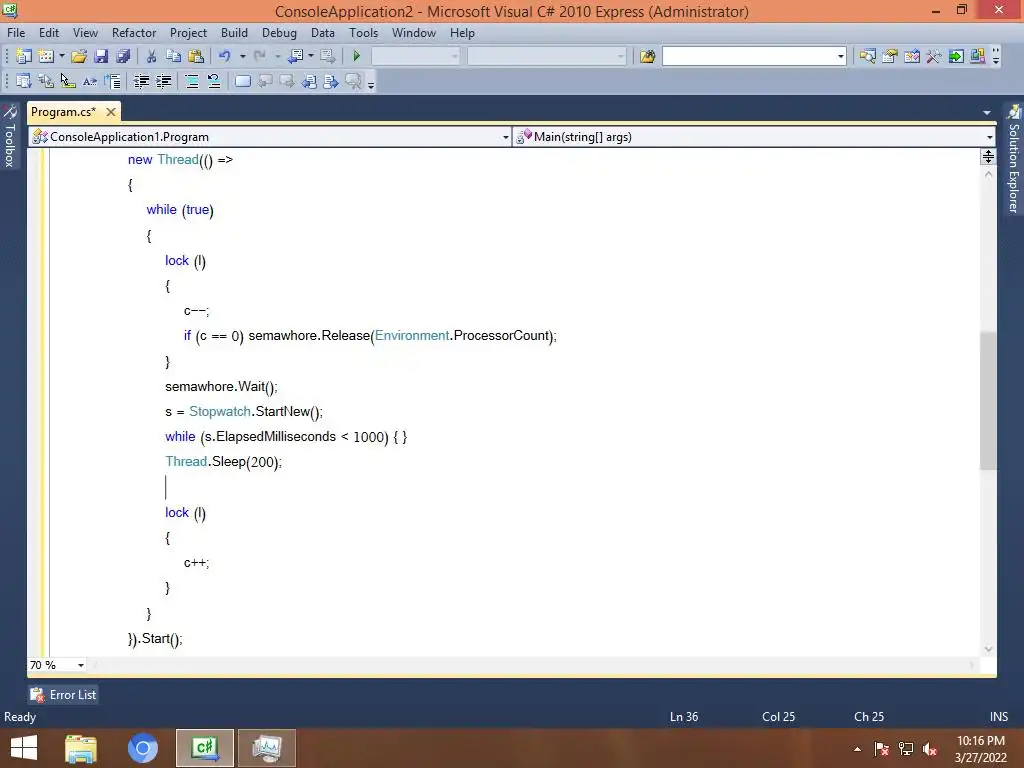1024x768 pixels.
Task: Open the Build menu
Action: pyautogui.click(x=234, y=33)
